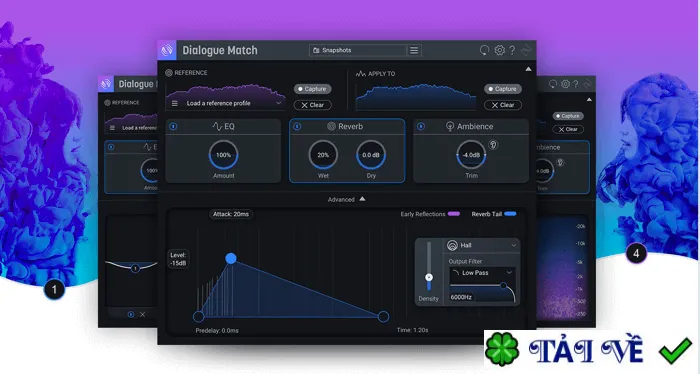Select the Reverb module tab
Image resolution: width=700 pixels, height=374 pixels.
347,127
